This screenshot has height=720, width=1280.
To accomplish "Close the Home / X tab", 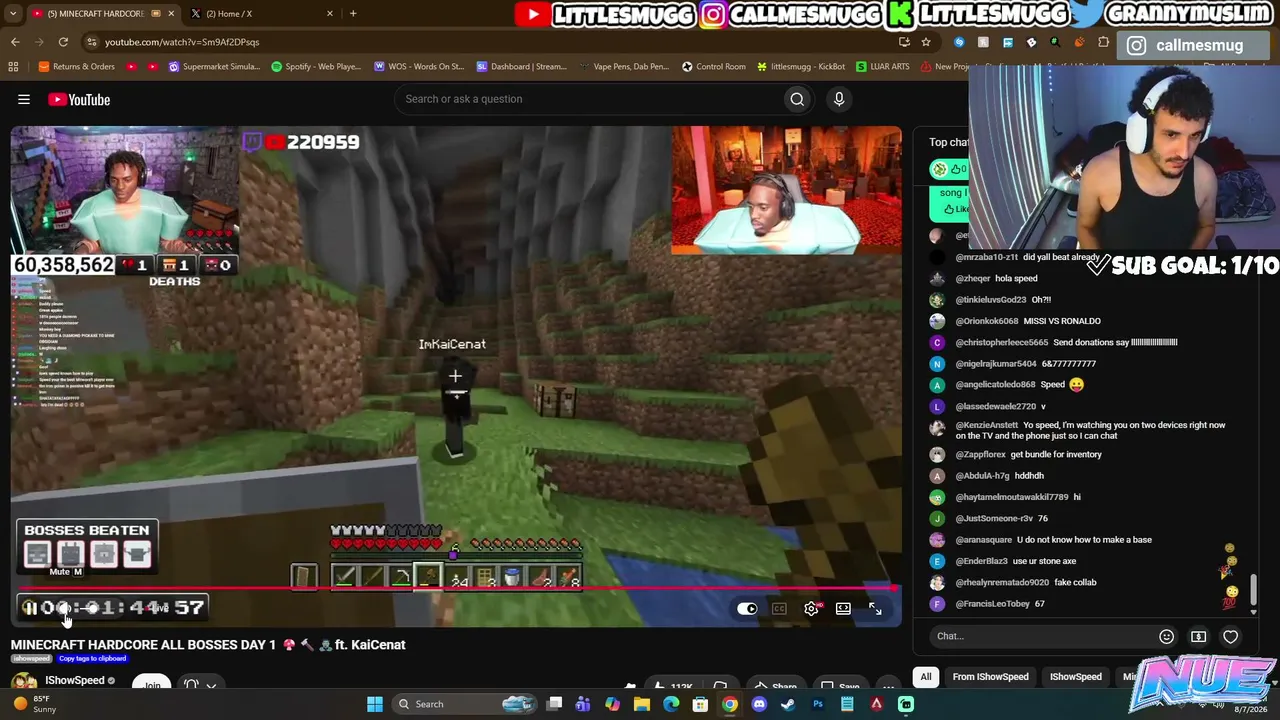I will coord(329,13).
